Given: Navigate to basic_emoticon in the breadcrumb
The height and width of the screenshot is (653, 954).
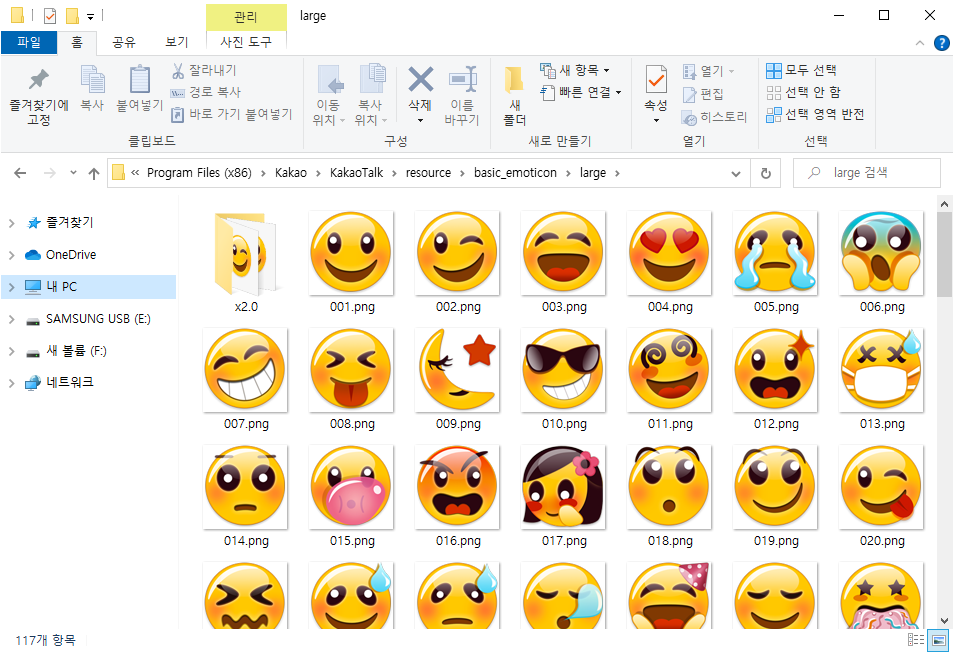Looking at the screenshot, I should [x=515, y=173].
